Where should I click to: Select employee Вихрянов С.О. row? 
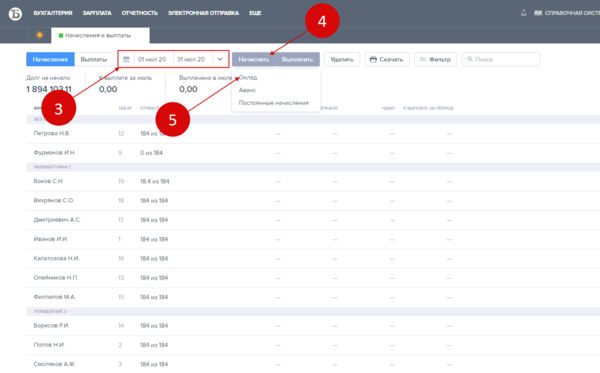click(313, 200)
